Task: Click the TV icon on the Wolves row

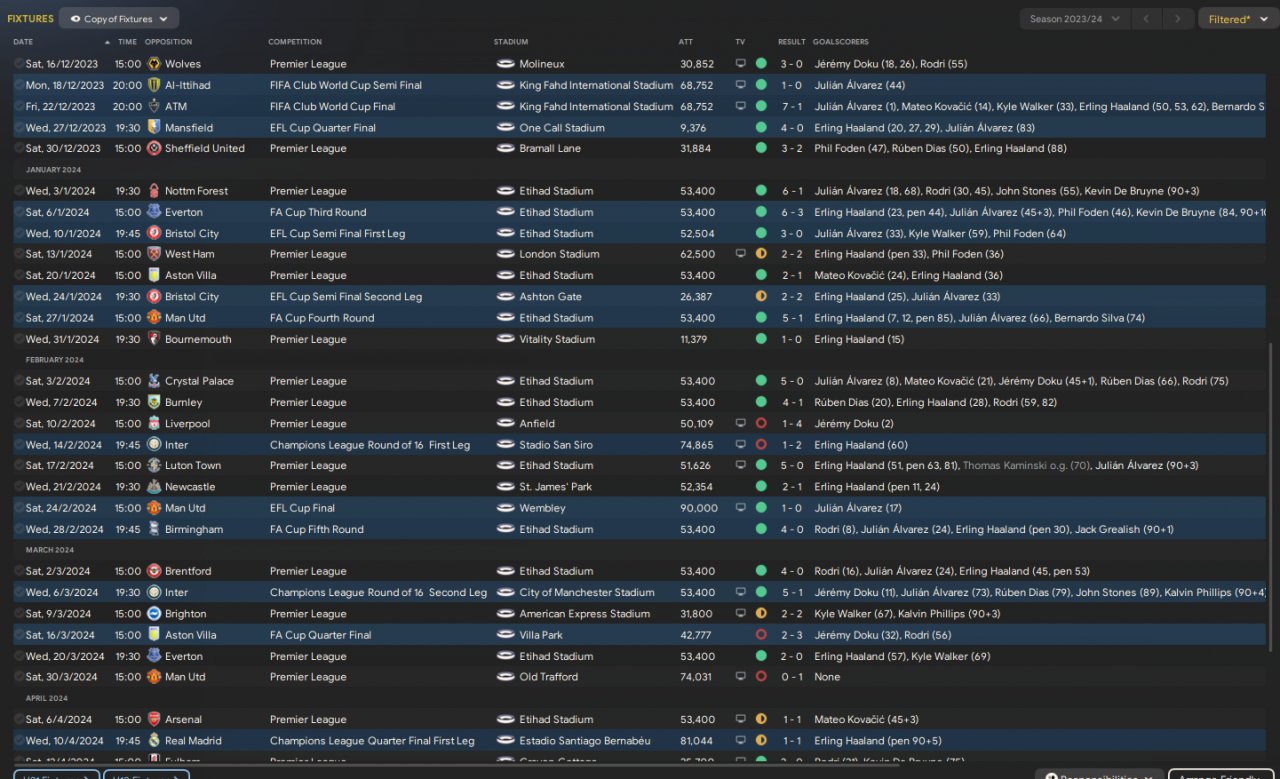Action: (x=741, y=64)
